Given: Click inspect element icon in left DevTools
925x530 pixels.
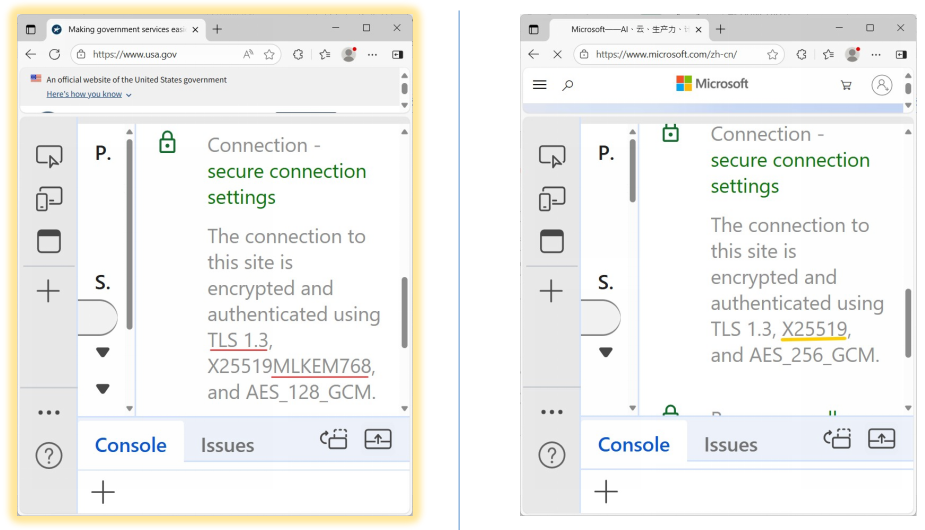Looking at the screenshot, I should coord(48,156).
